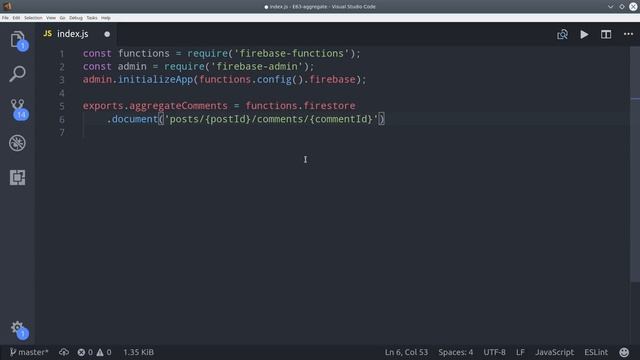This screenshot has height=360, width=640.
Task: Click the warnings triangle count in status bar
Action: [x=104, y=352]
